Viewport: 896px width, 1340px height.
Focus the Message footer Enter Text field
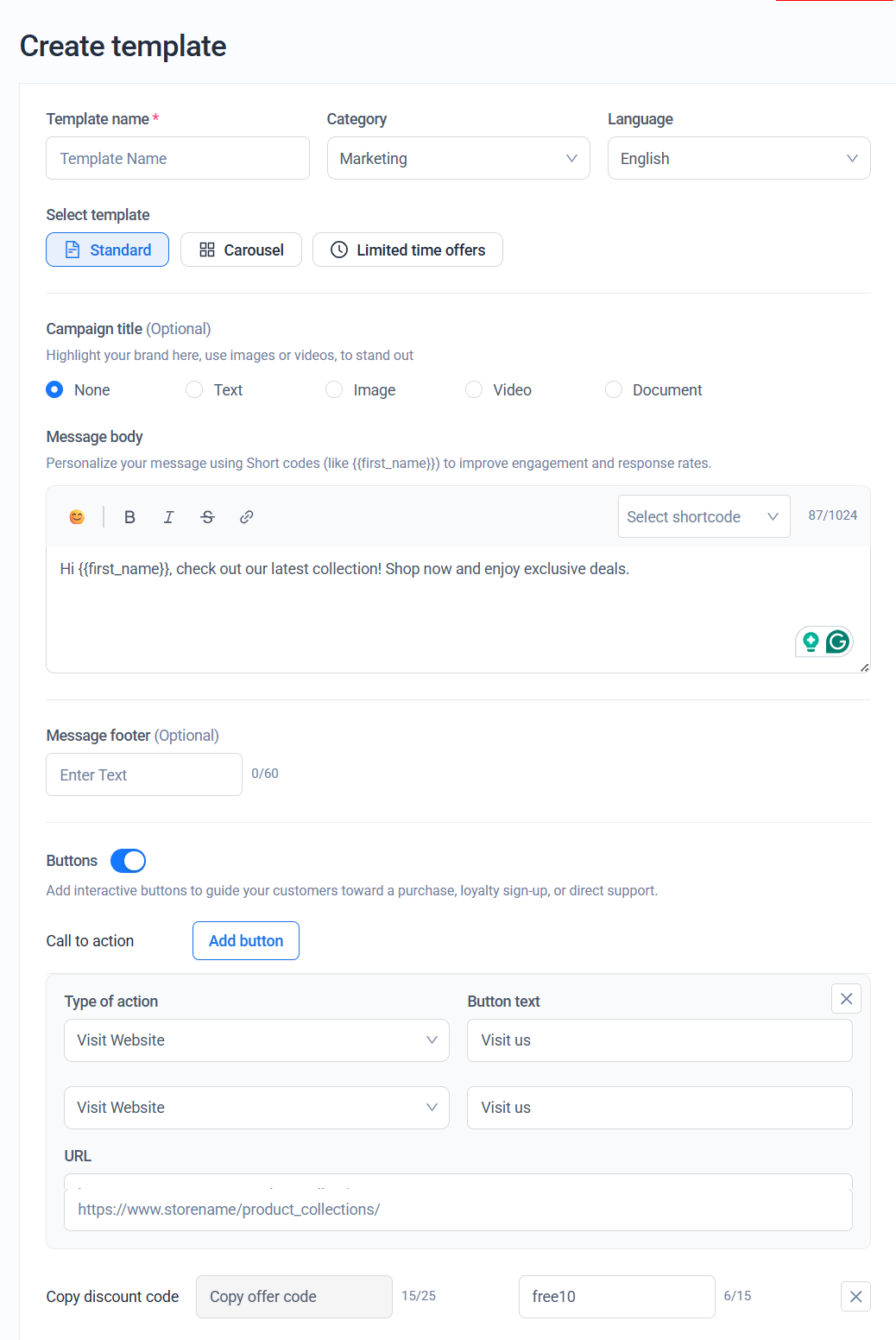144,775
